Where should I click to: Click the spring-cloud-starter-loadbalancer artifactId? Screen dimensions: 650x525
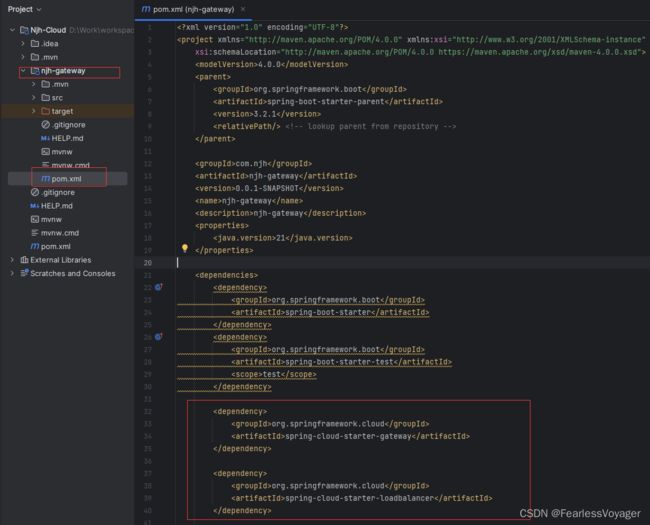[x=361, y=498]
